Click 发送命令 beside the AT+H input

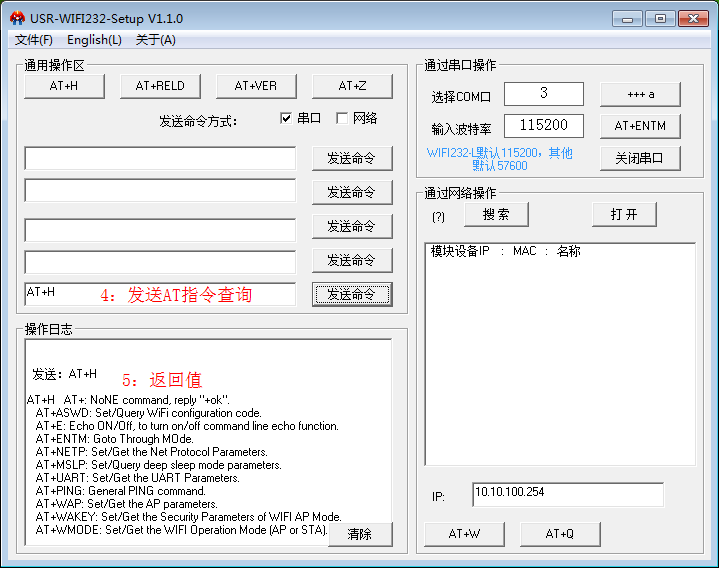click(351, 294)
